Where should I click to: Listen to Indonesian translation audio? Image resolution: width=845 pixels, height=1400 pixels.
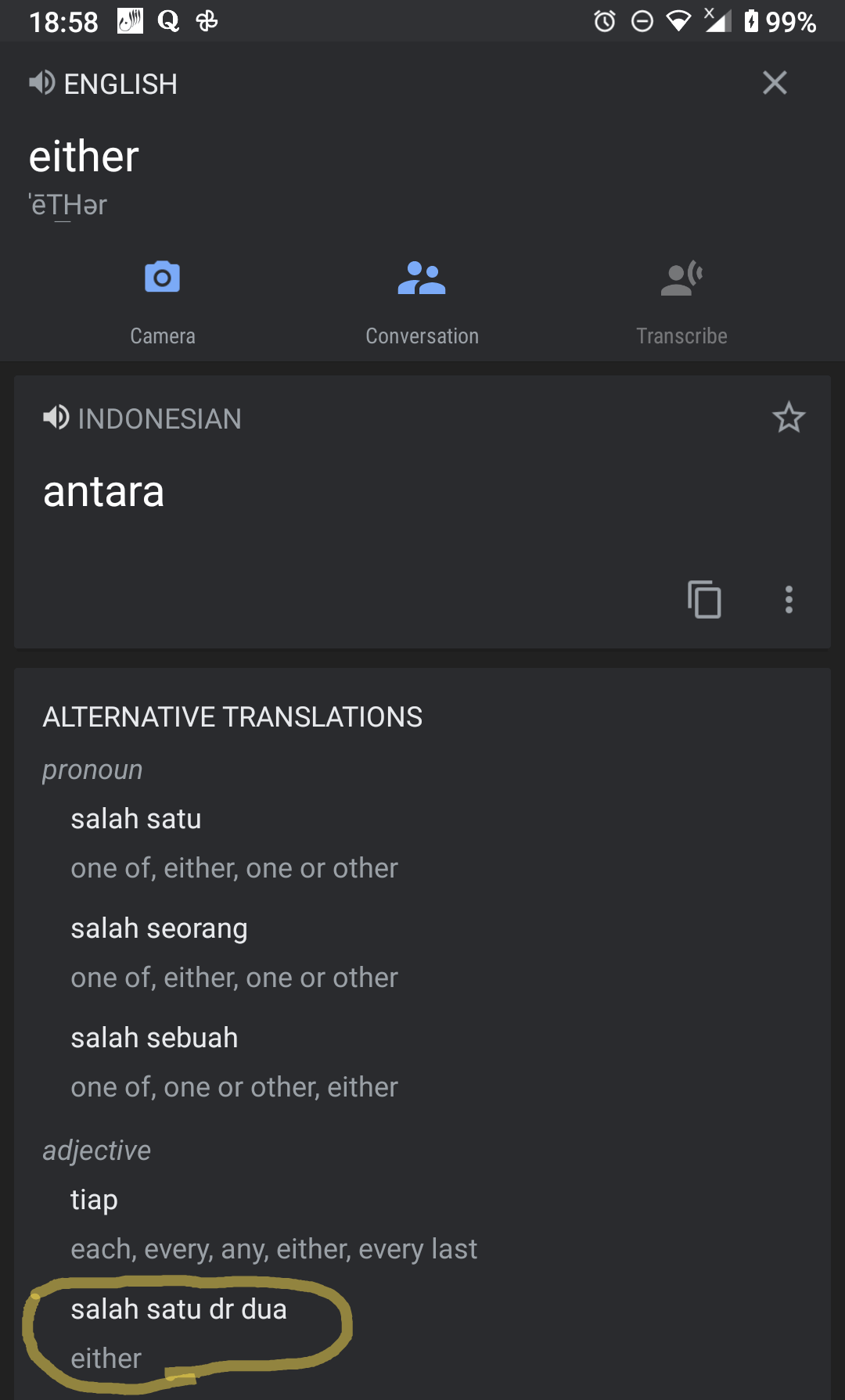click(x=56, y=418)
